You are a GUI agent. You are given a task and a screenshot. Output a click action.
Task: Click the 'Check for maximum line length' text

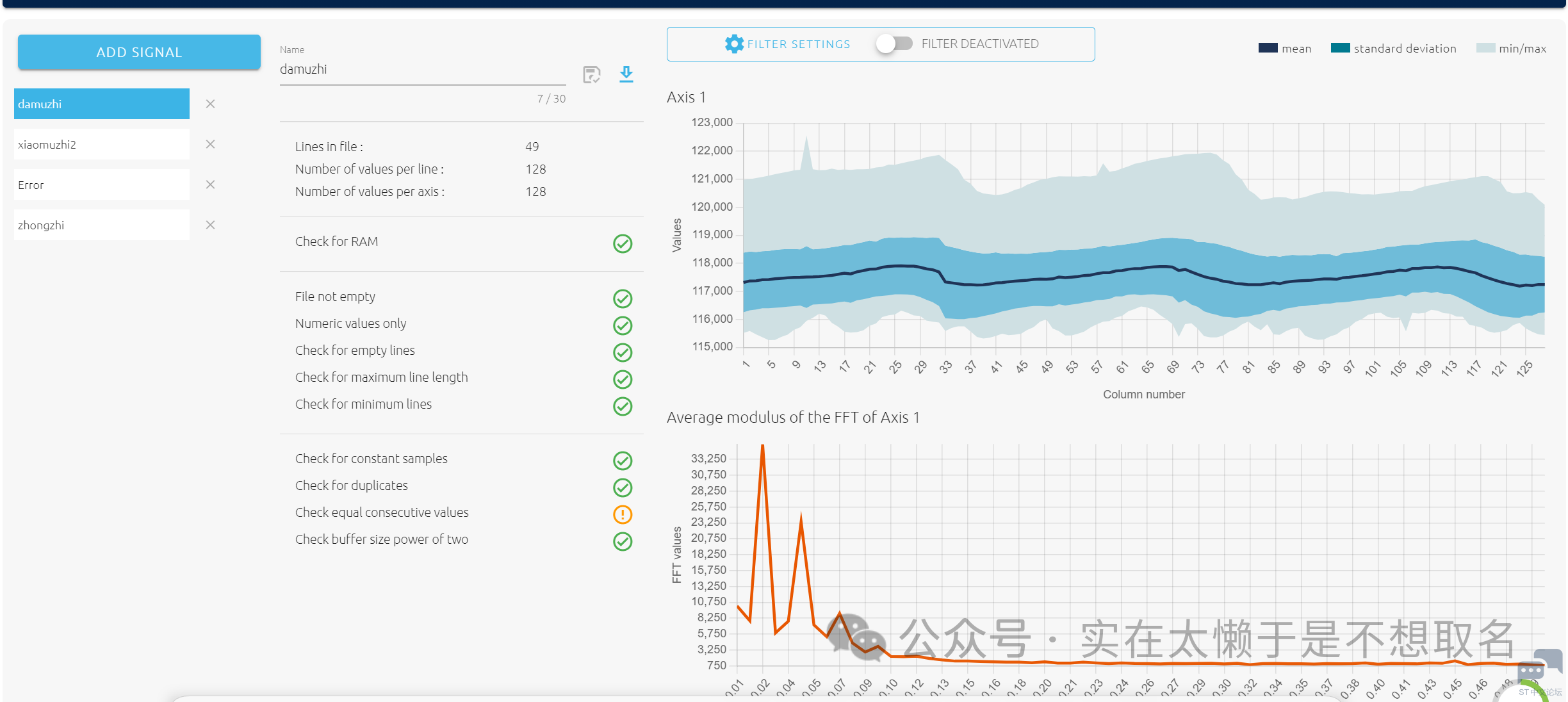click(382, 377)
